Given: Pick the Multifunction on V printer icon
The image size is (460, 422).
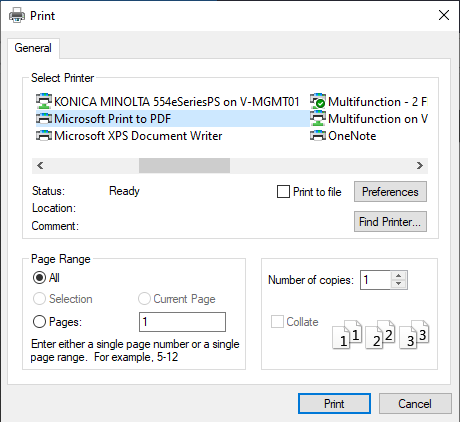Looking at the screenshot, I should (x=318, y=118).
